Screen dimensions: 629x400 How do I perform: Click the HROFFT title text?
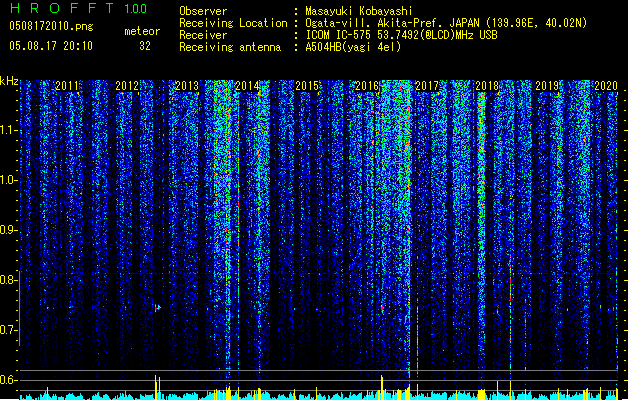tap(62, 8)
